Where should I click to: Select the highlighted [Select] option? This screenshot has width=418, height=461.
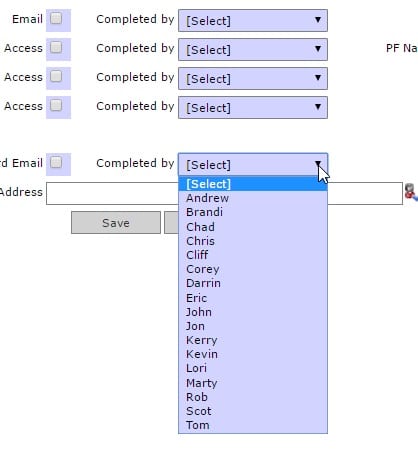(253, 184)
